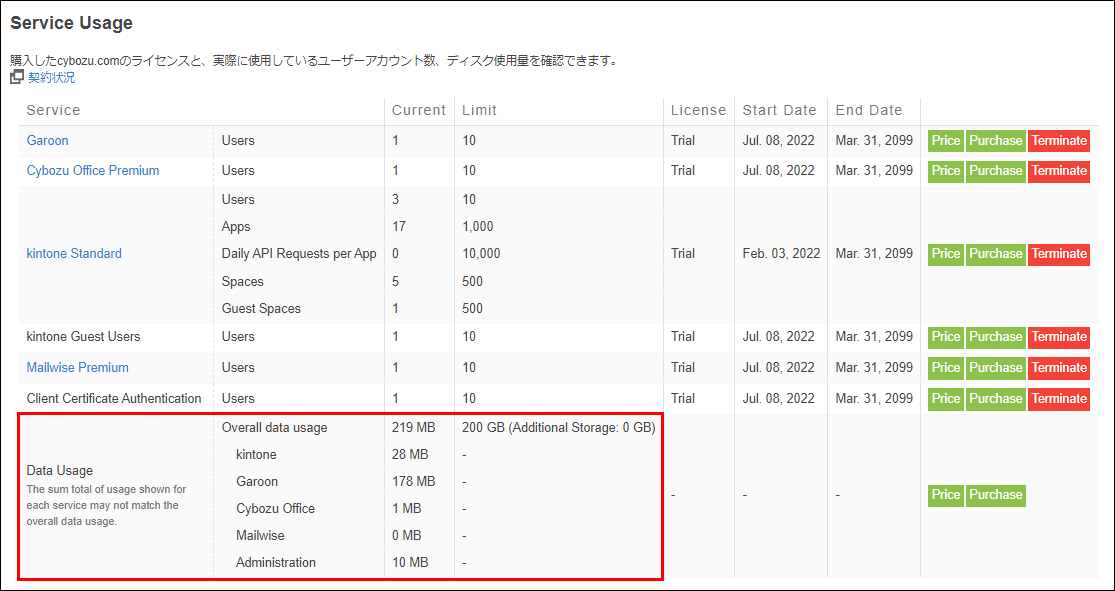Purchase the Mailwise Premium service
Screen dimensions: 1115x591
[x=996, y=367]
